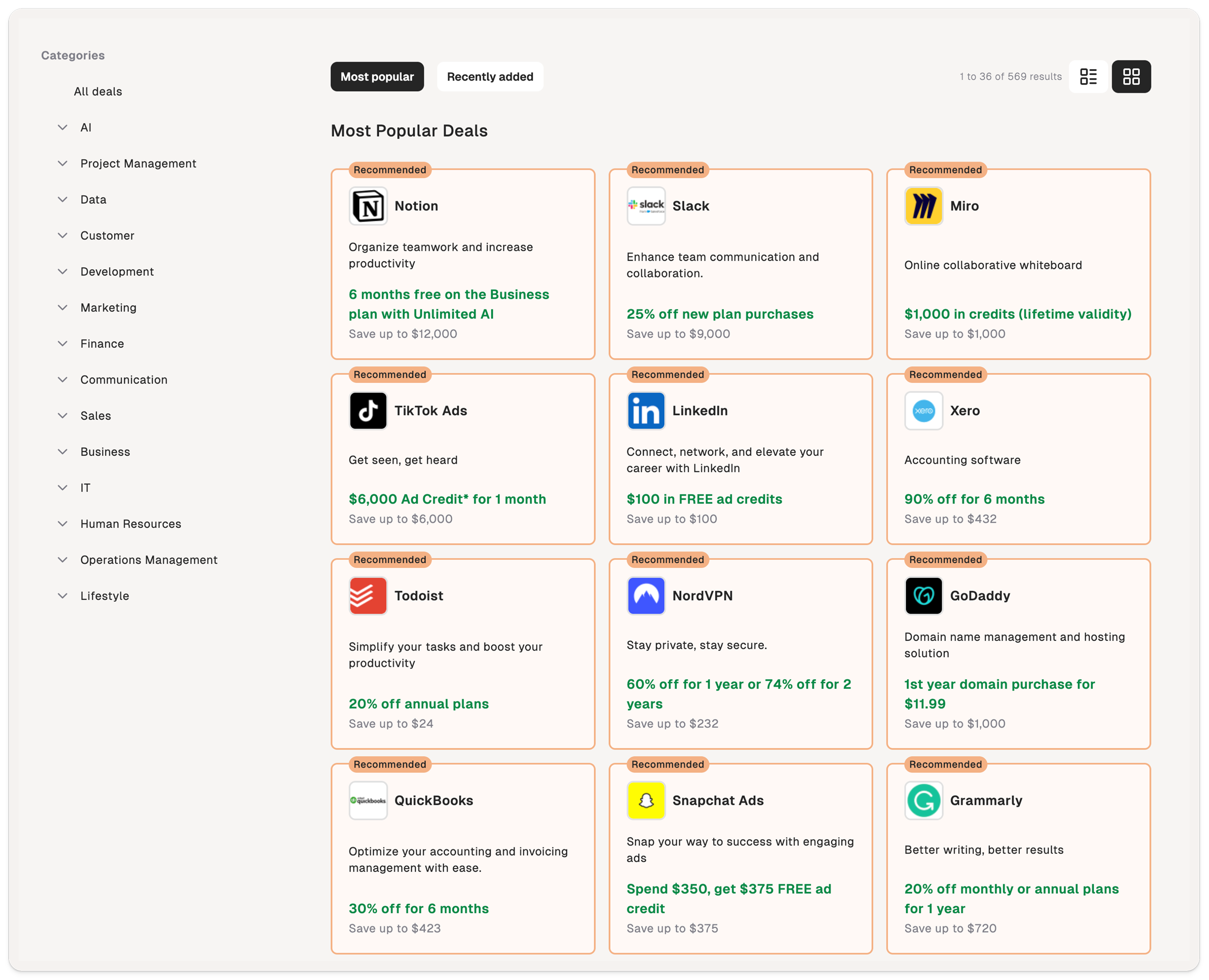Click the TikTok Ads logo icon
1209x980 pixels.
tap(368, 411)
